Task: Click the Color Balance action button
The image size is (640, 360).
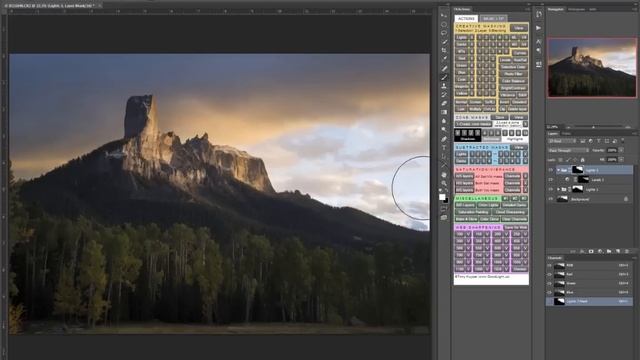Action: coord(514,81)
